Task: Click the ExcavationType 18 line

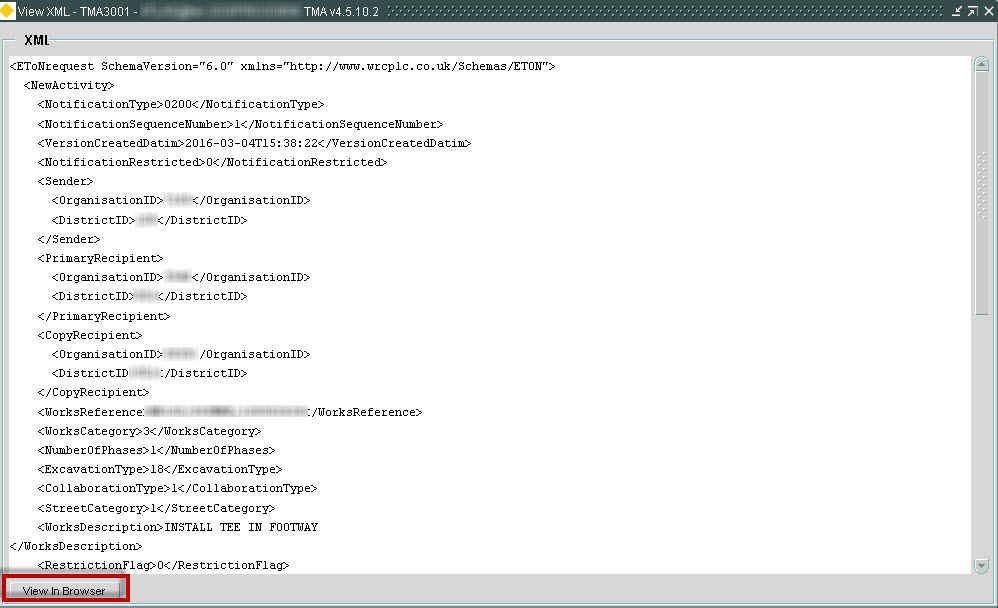Action: click(160, 469)
